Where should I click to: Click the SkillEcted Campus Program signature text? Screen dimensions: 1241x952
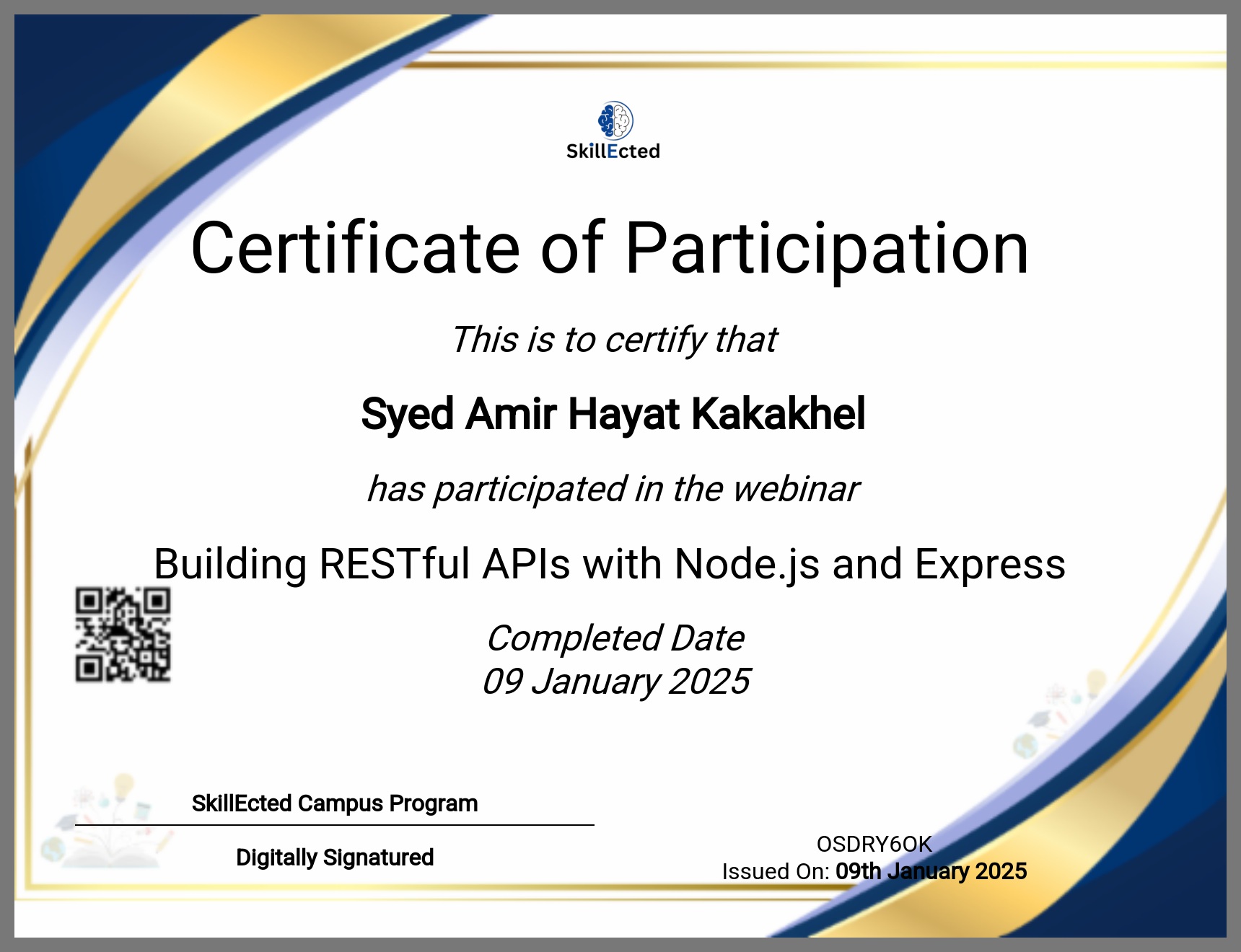335,803
